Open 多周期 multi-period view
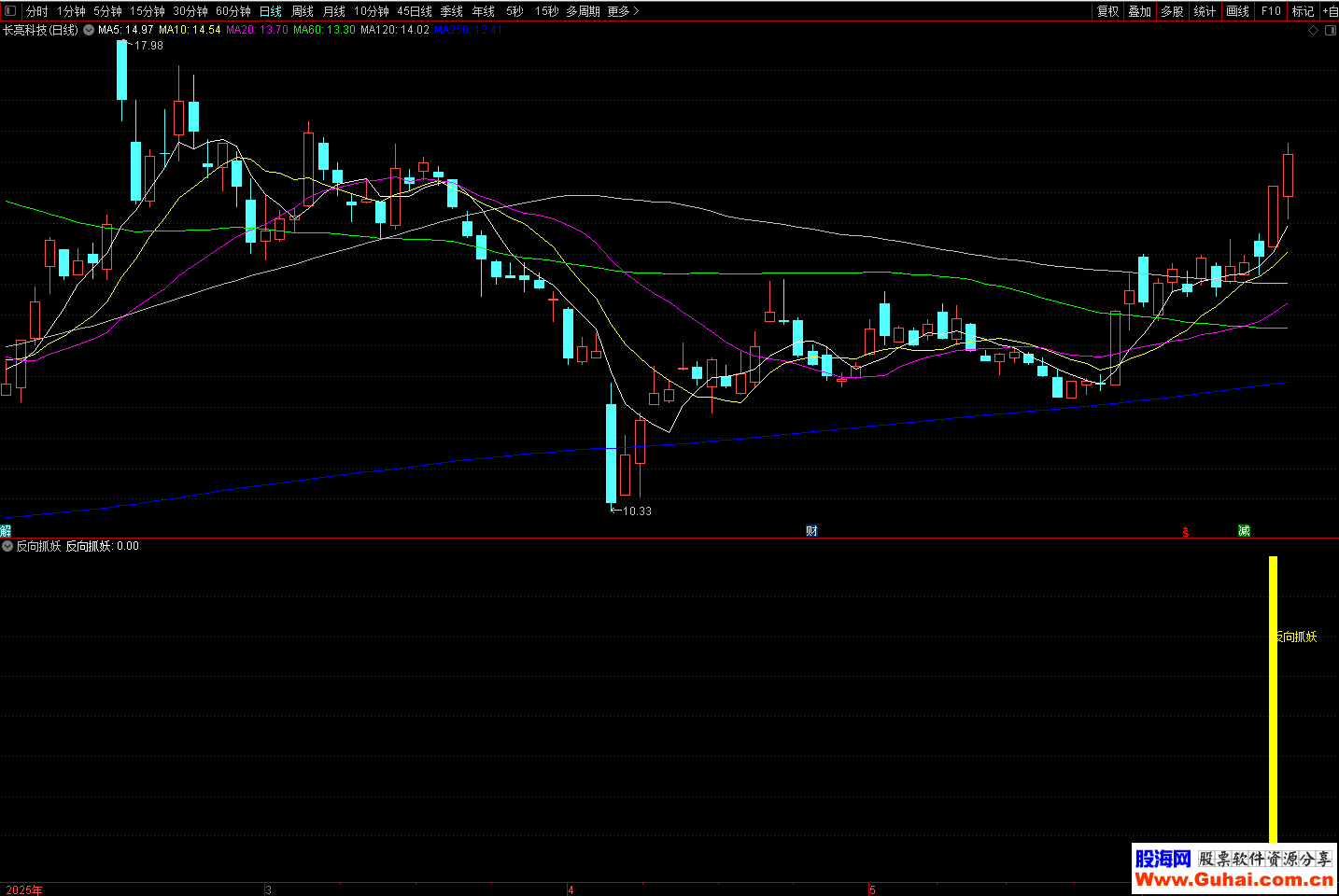This screenshot has height=896, width=1339. (583, 11)
